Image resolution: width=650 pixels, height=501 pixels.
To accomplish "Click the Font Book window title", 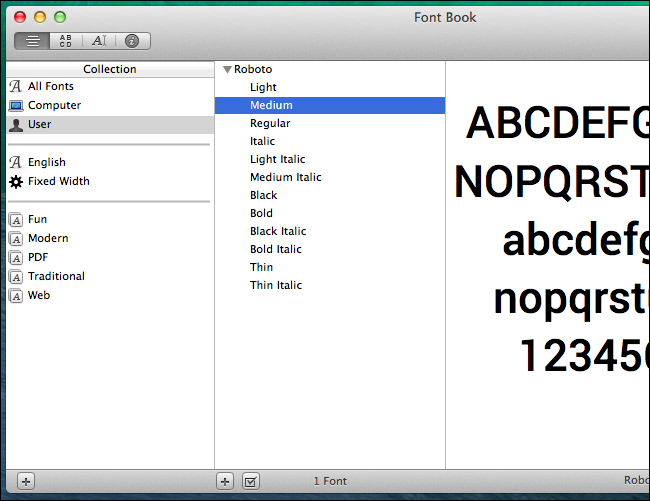I will [445, 17].
